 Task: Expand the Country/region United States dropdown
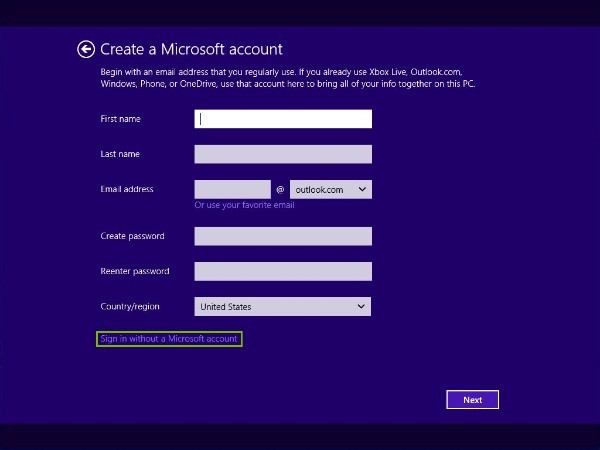pyautogui.click(x=282, y=307)
